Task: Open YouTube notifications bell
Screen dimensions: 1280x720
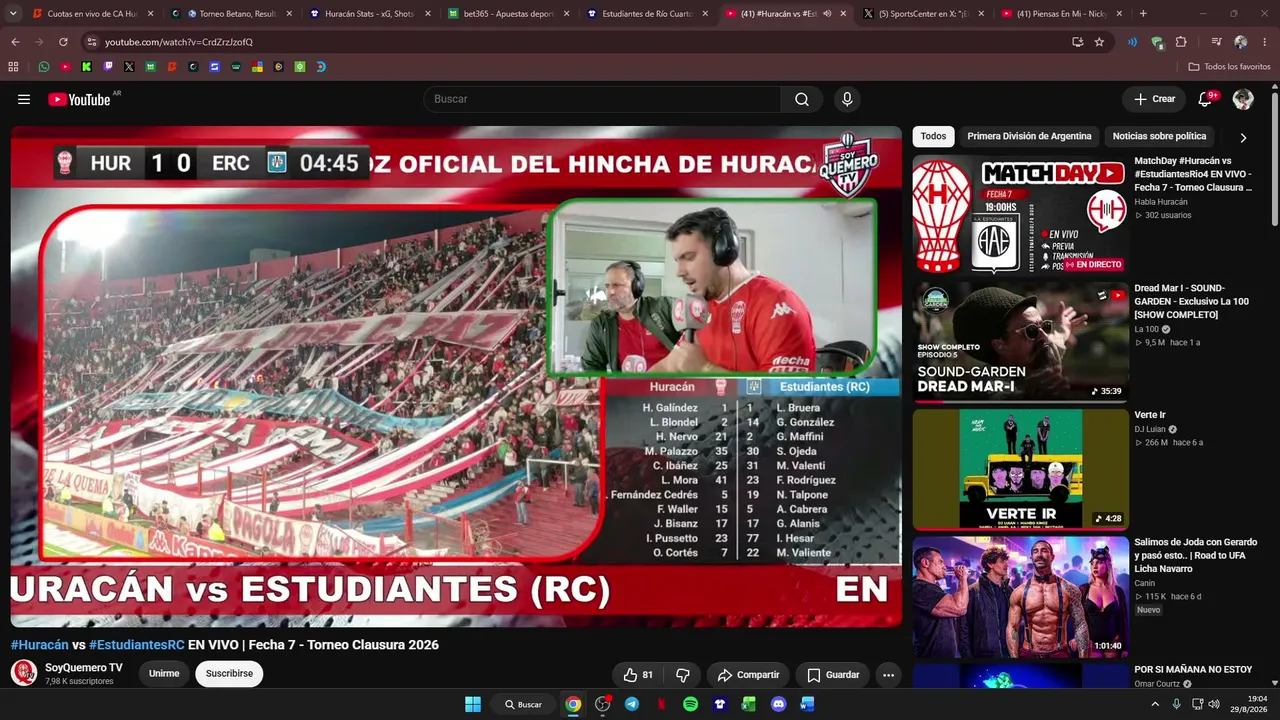Action: [x=1205, y=99]
